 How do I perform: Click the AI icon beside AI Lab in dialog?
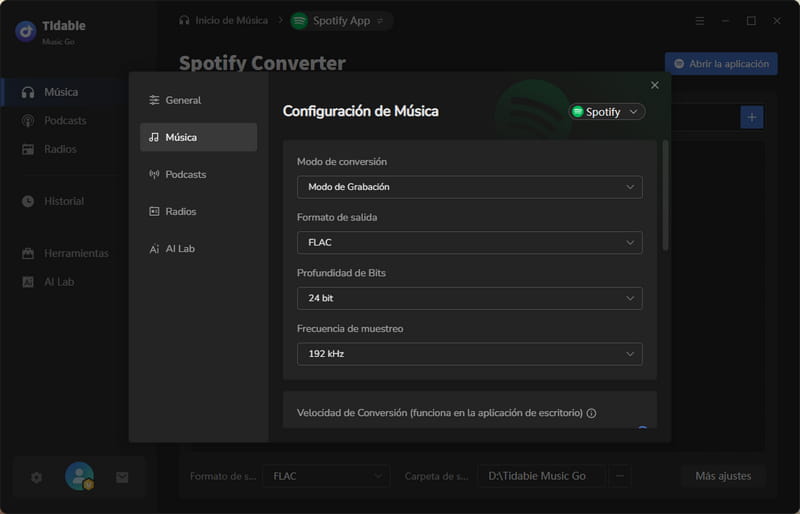click(154, 249)
